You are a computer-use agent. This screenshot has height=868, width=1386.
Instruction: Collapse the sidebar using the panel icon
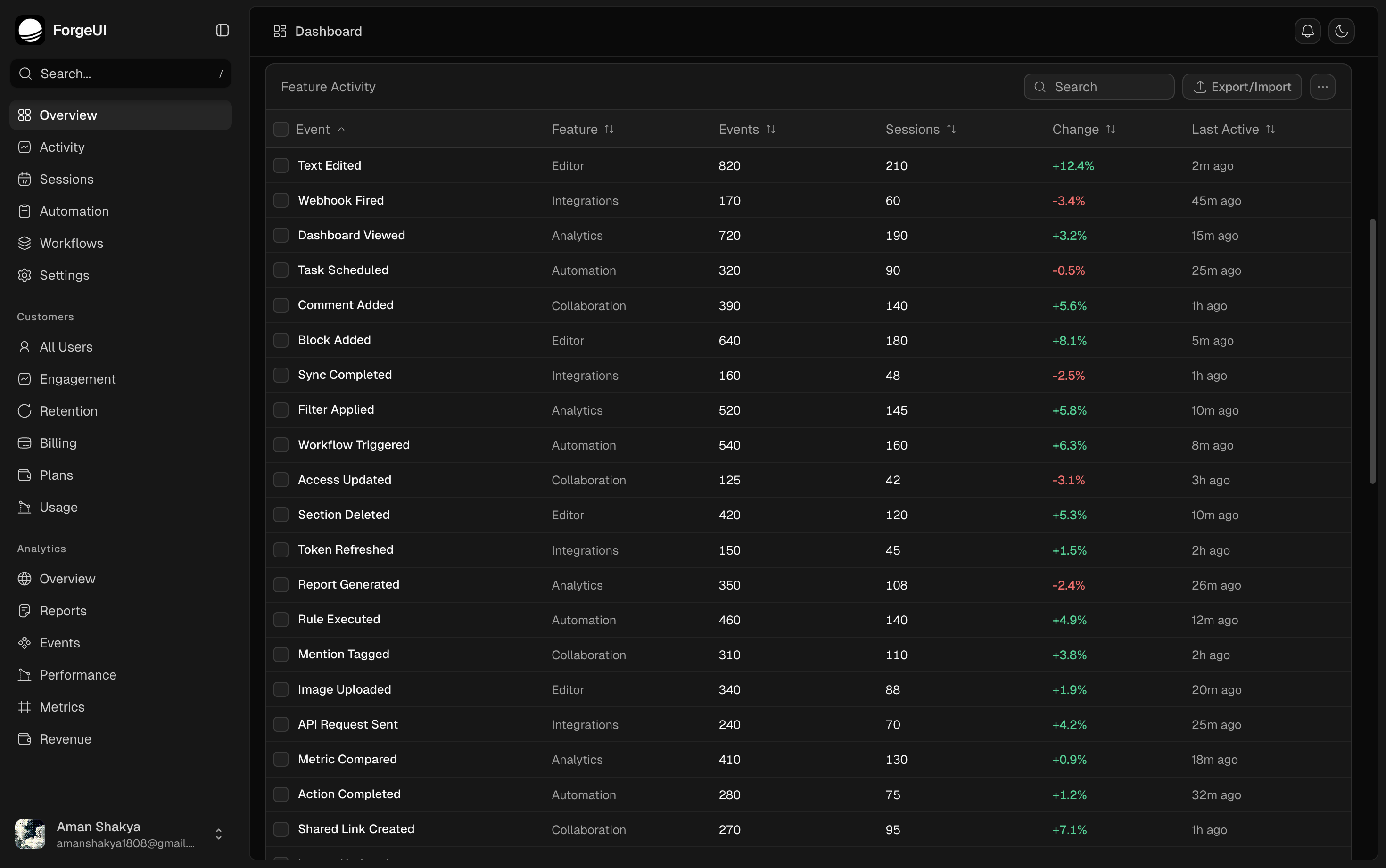(x=222, y=30)
